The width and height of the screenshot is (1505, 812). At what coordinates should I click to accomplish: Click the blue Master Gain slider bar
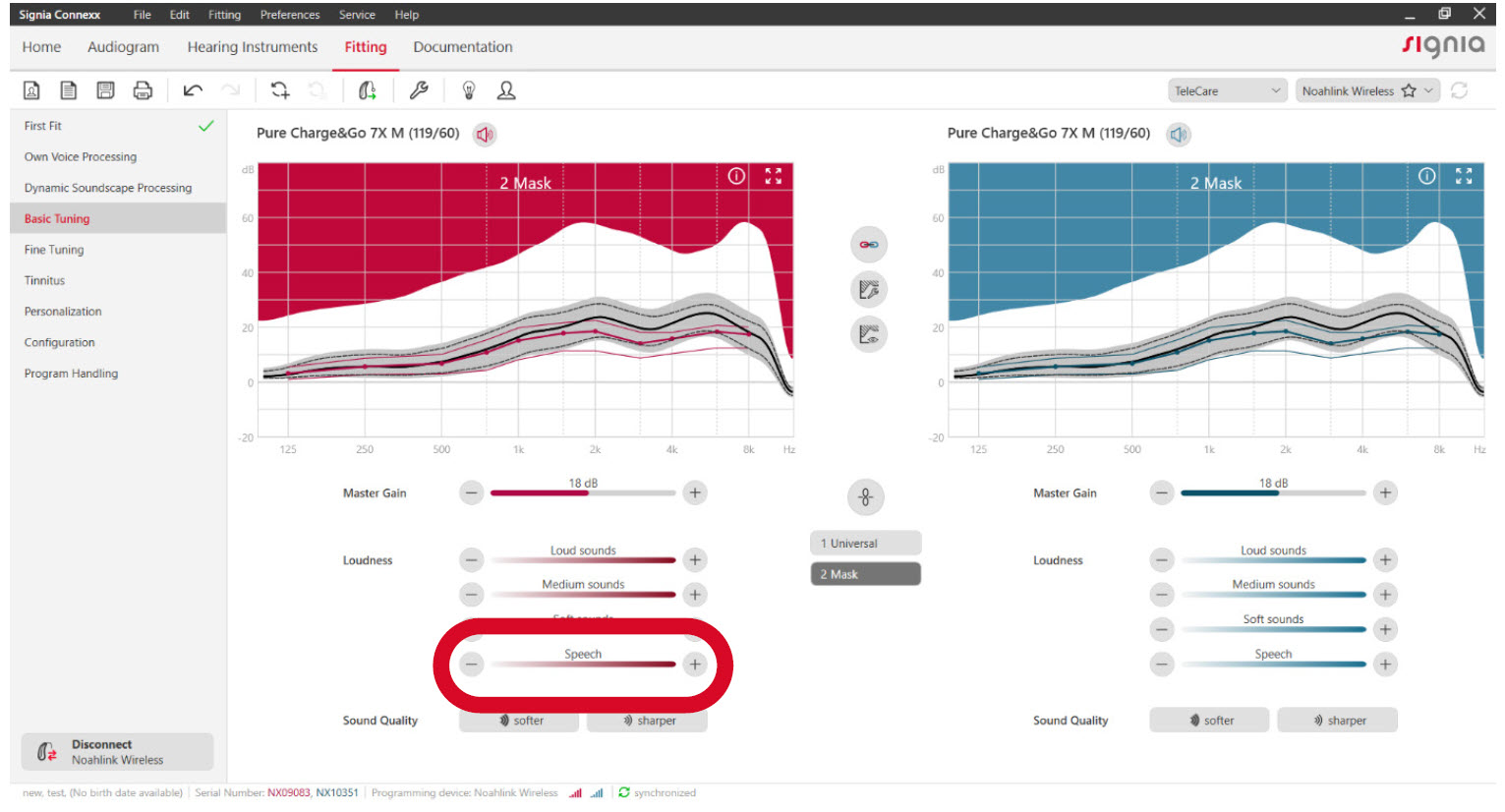[x=1273, y=493]
